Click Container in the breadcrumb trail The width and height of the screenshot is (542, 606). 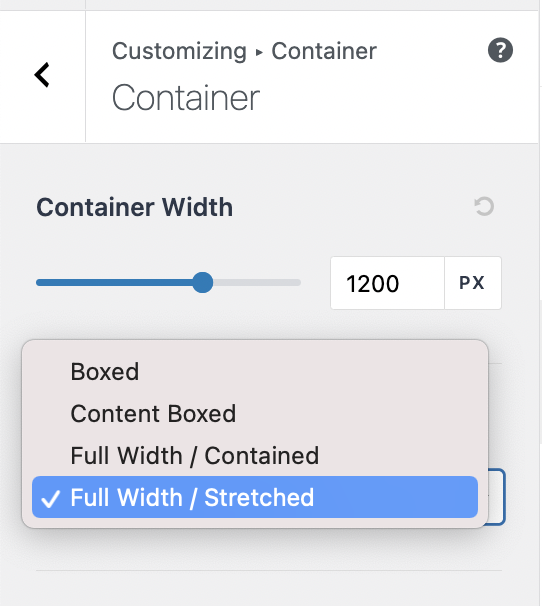(324, 51)
